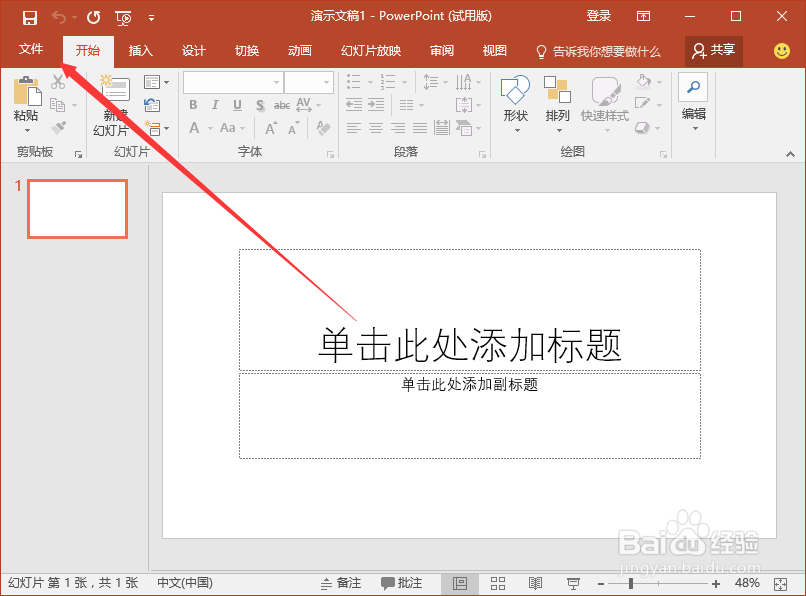Click Decrease Font Size icon
The width and height of the screenshot is (806, 596).
[294, 128]
